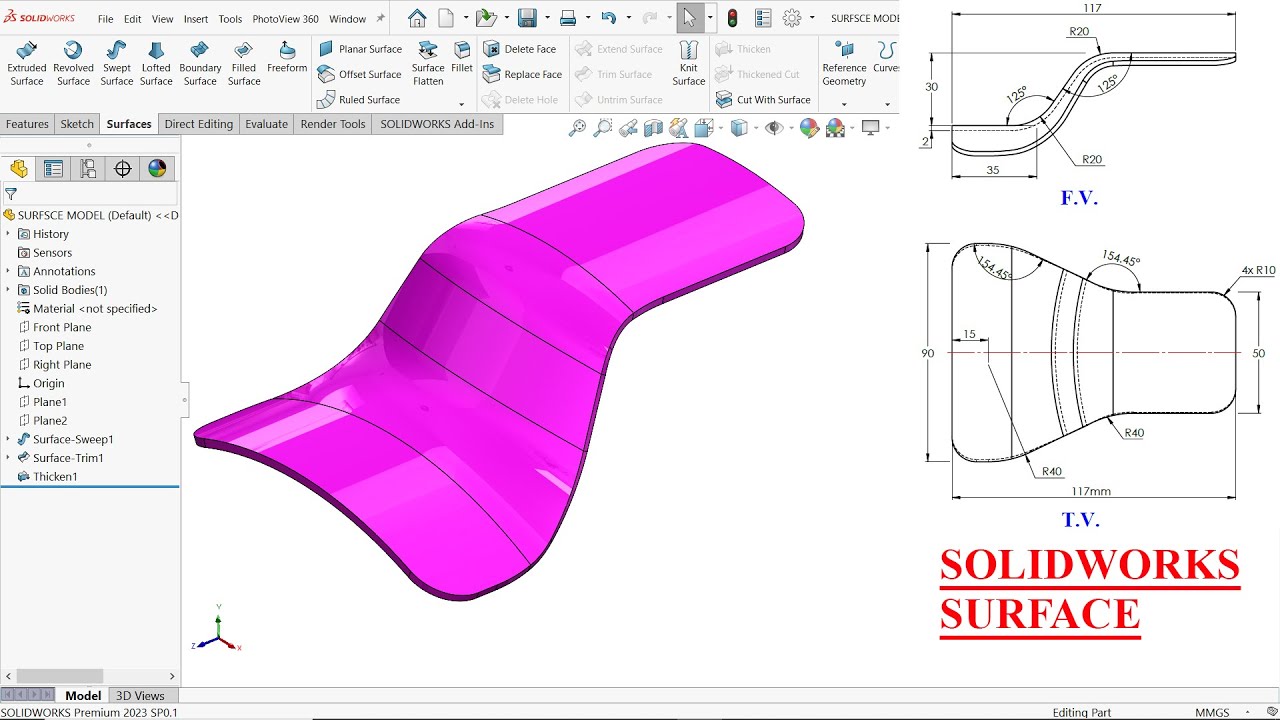This screenshot has width=1280, height=720.
Task: Open the View Orientation flyout
Action: [703, 128]
